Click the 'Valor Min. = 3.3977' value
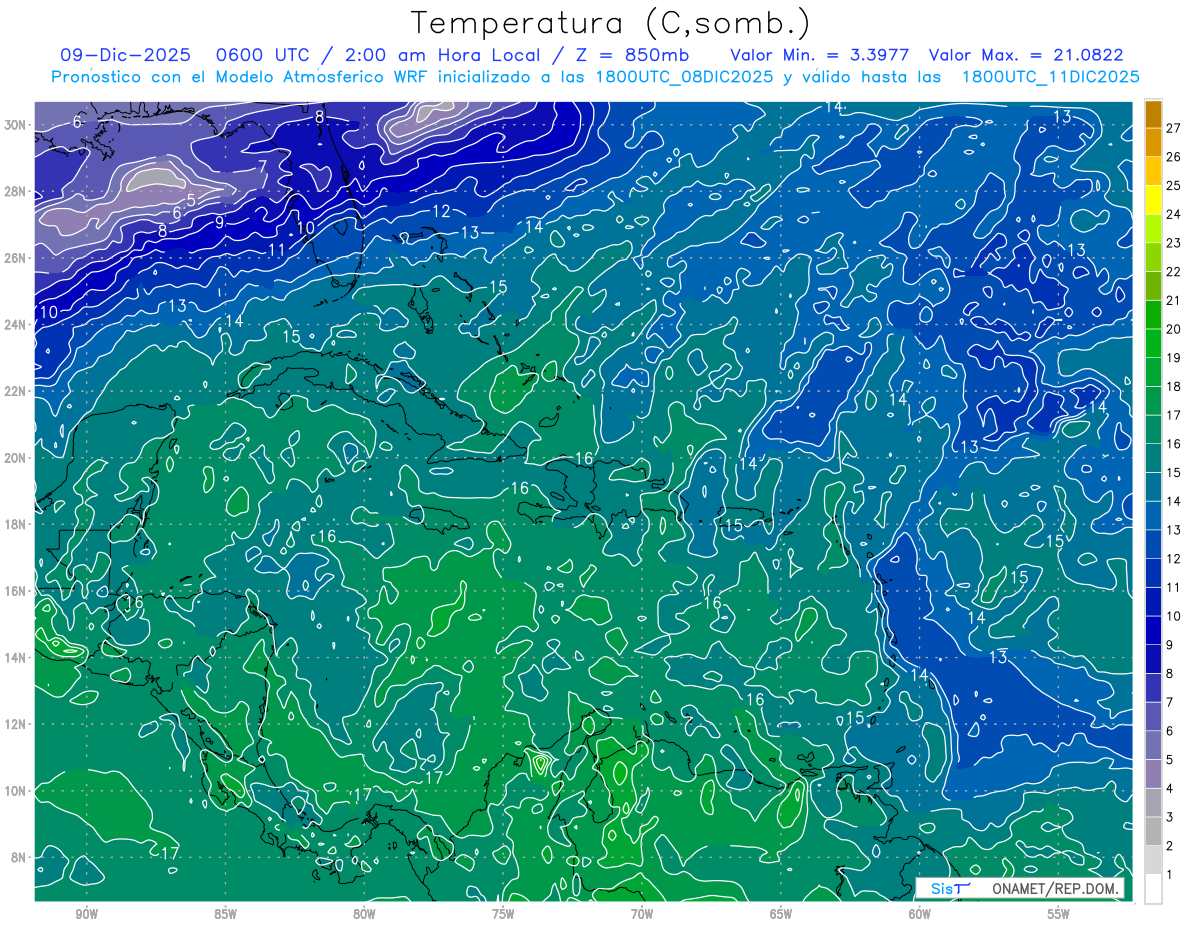Image resolution: width=1200 pixels, height=927 pixels. tap(820, 55)
